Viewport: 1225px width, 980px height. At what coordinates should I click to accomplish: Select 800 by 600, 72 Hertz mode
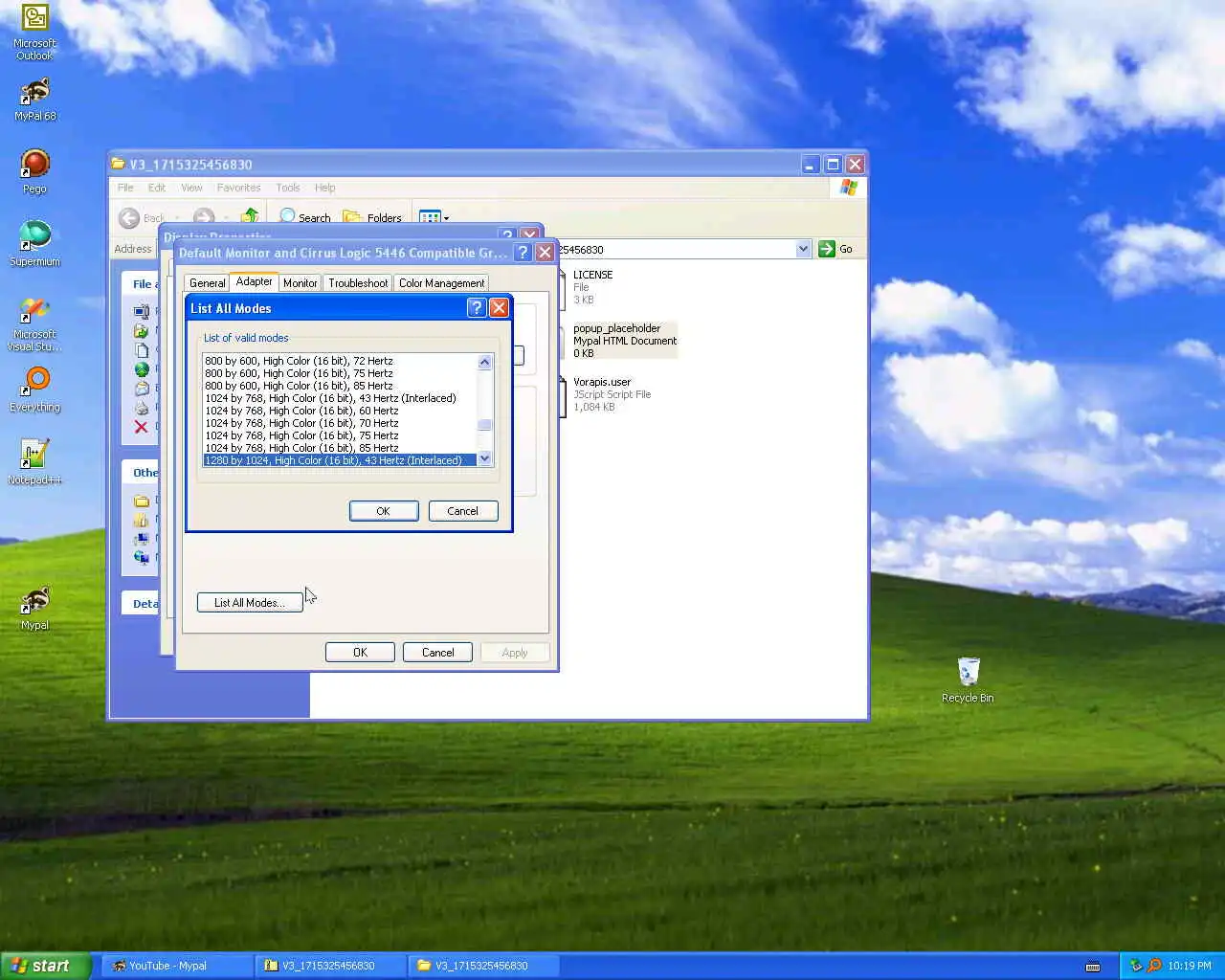340,361
